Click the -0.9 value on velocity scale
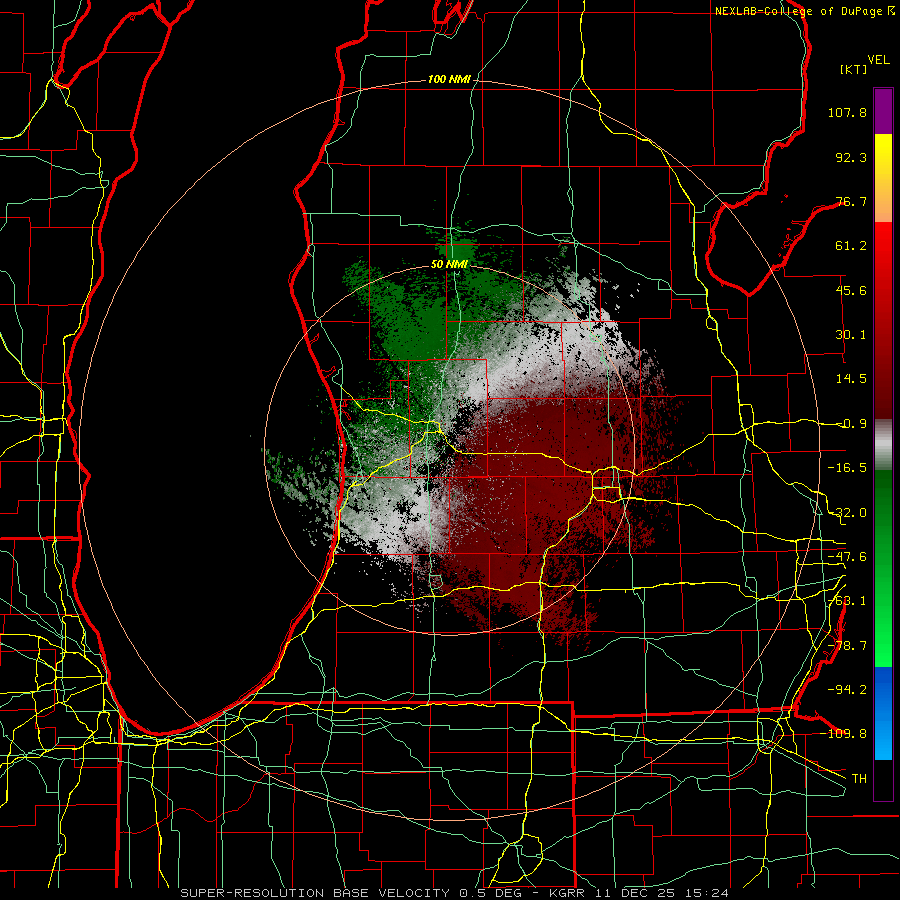Viewport: 900px width, 900px height. coord(851,424)
